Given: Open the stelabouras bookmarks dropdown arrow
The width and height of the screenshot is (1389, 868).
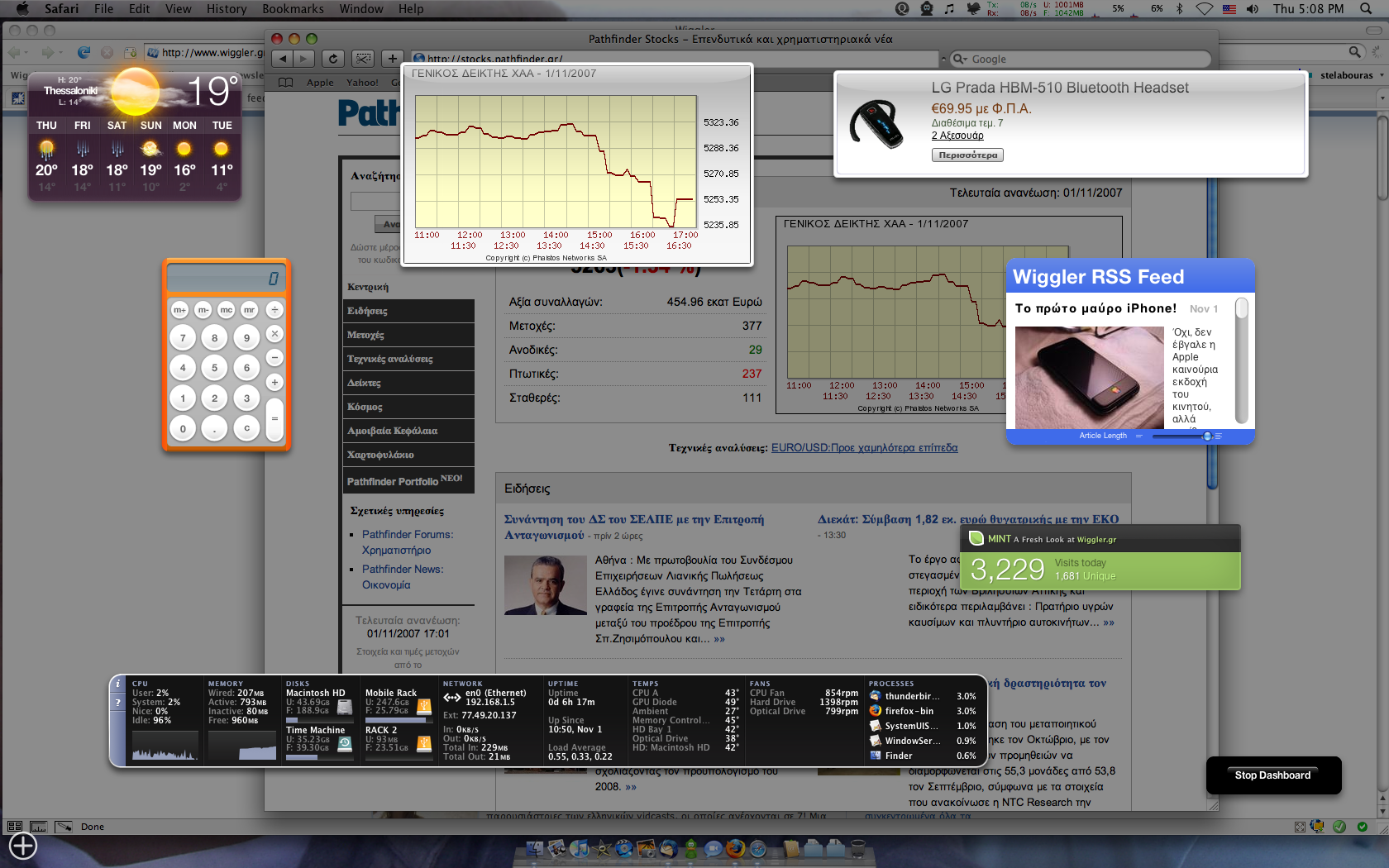Looking at the screenshot, I should point(1381,75).
